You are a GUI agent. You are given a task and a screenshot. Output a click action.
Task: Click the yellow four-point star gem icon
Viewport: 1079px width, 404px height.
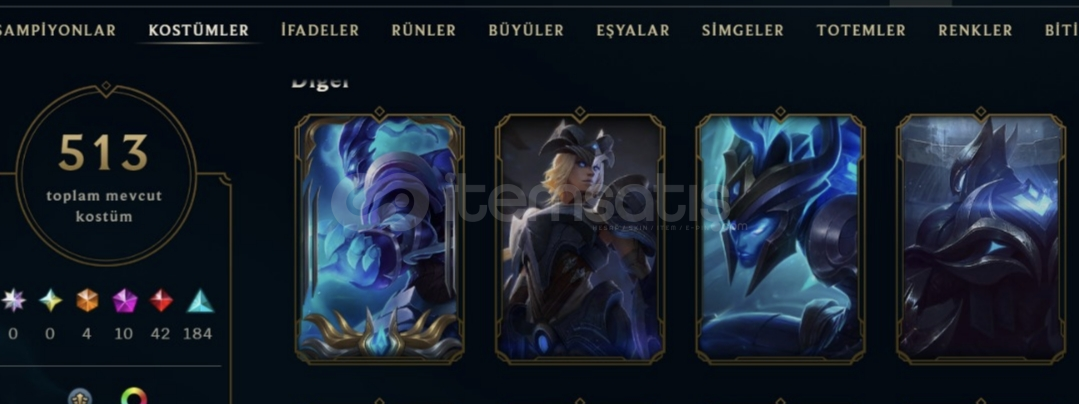click(x=50, y=300)
